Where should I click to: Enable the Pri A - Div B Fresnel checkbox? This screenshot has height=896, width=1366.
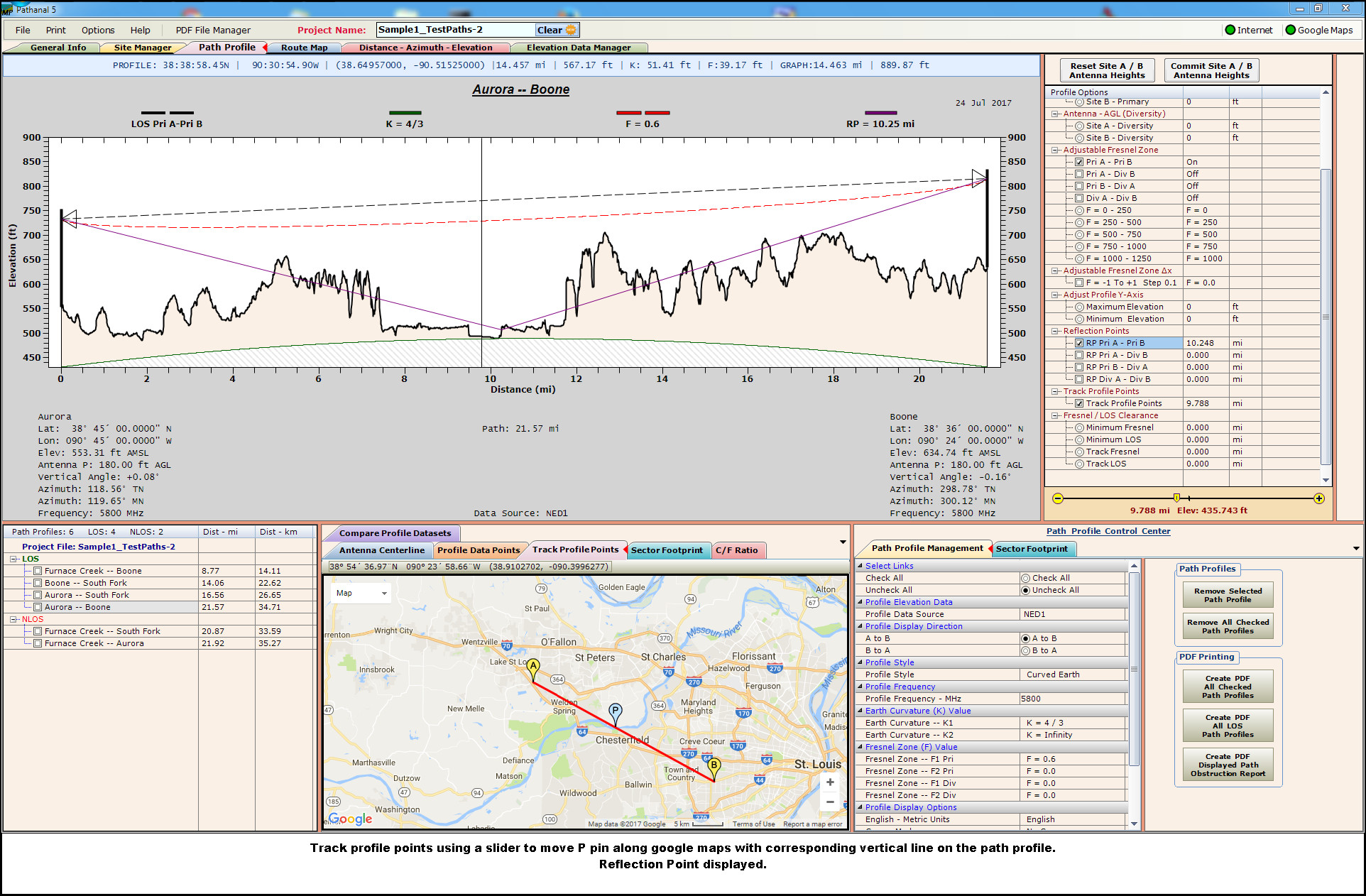tap(1079, 174)
